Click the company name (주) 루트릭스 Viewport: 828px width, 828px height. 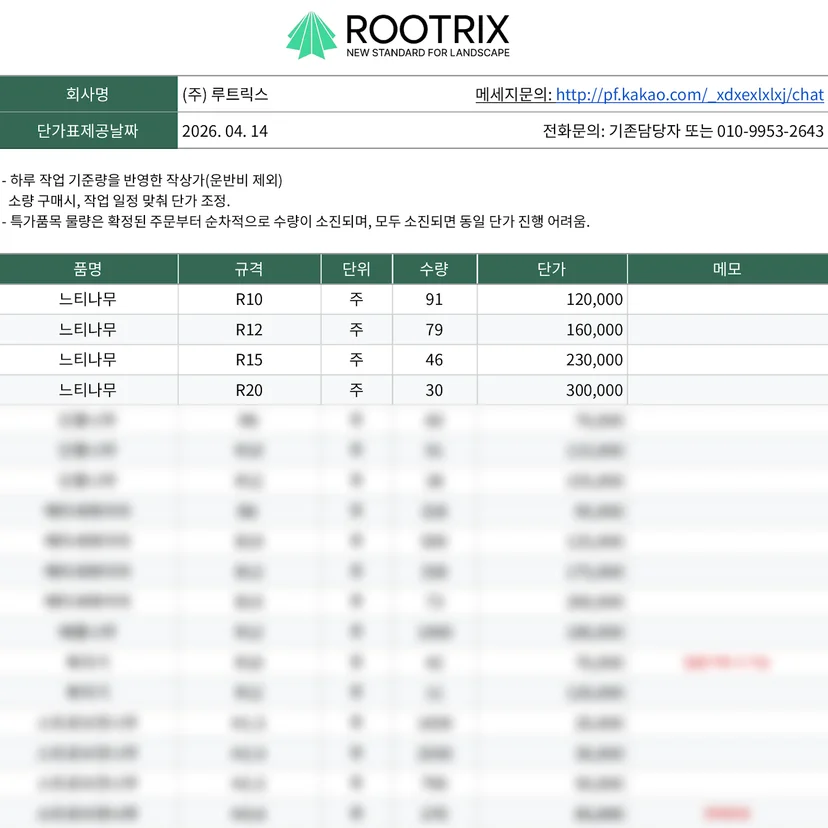[225, 95]
